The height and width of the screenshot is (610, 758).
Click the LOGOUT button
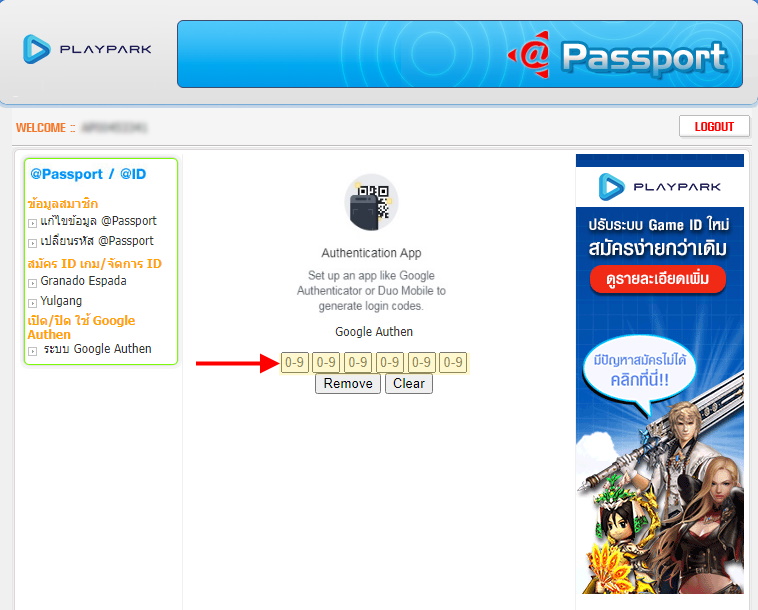point(714,127)
